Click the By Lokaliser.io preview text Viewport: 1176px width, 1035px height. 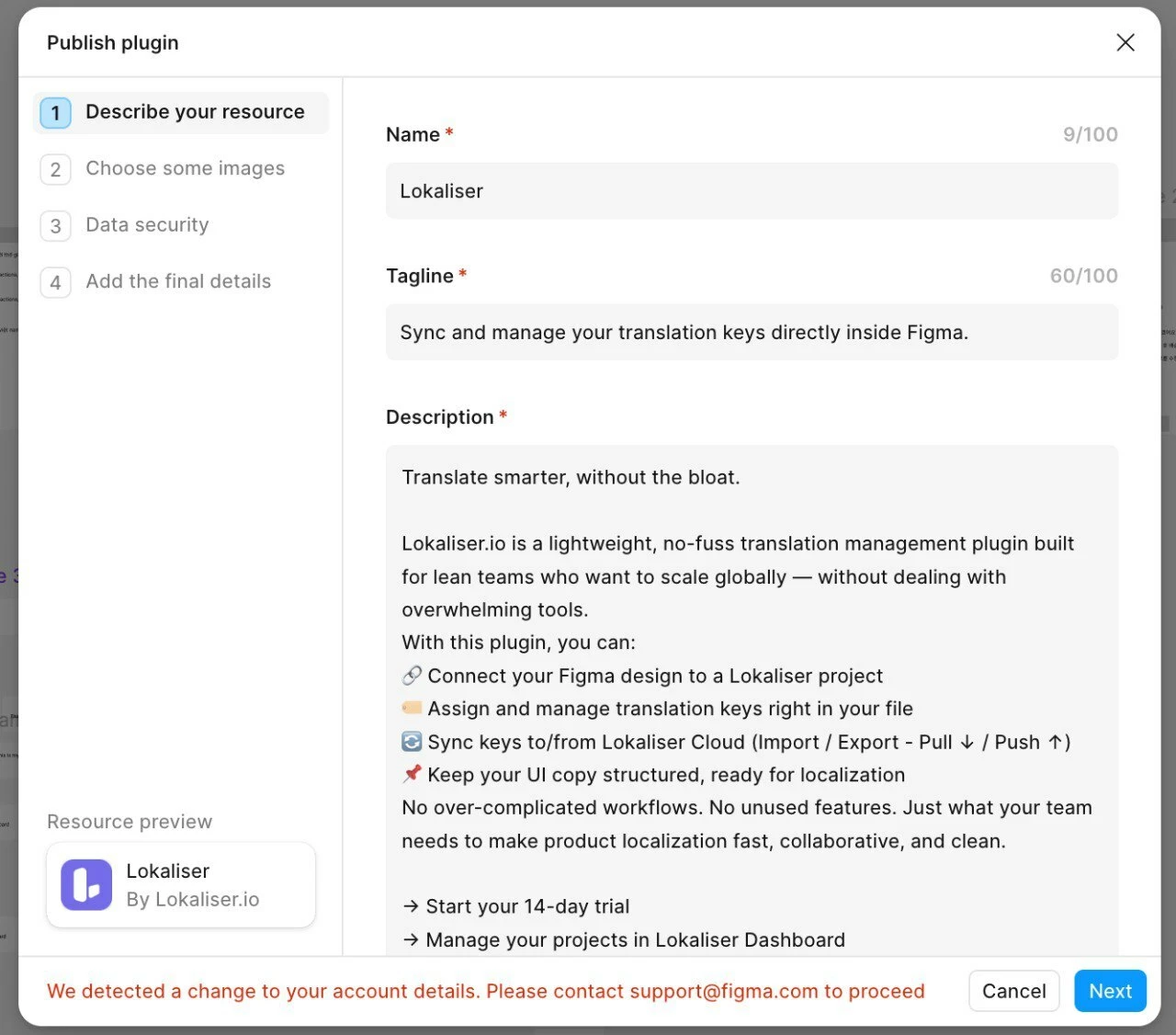point(192,899)
